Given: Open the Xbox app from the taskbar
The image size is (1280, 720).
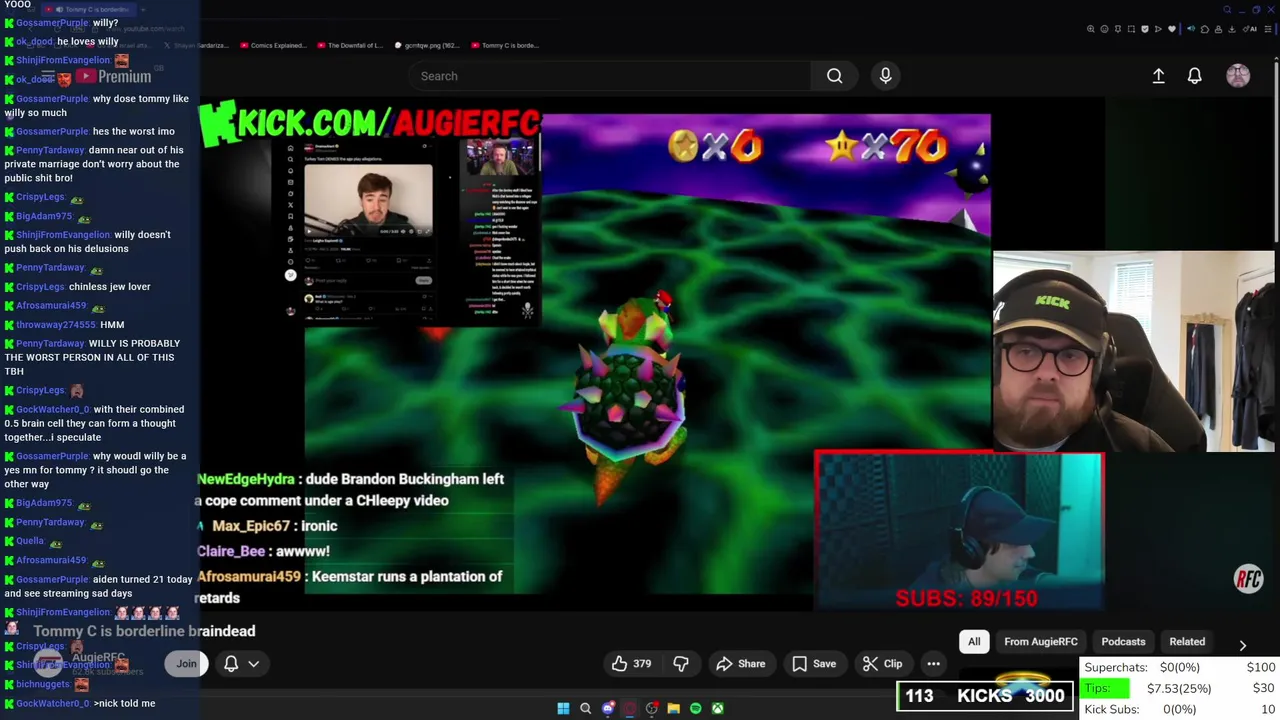Looking at the screenshot, I should coord(718,708).
